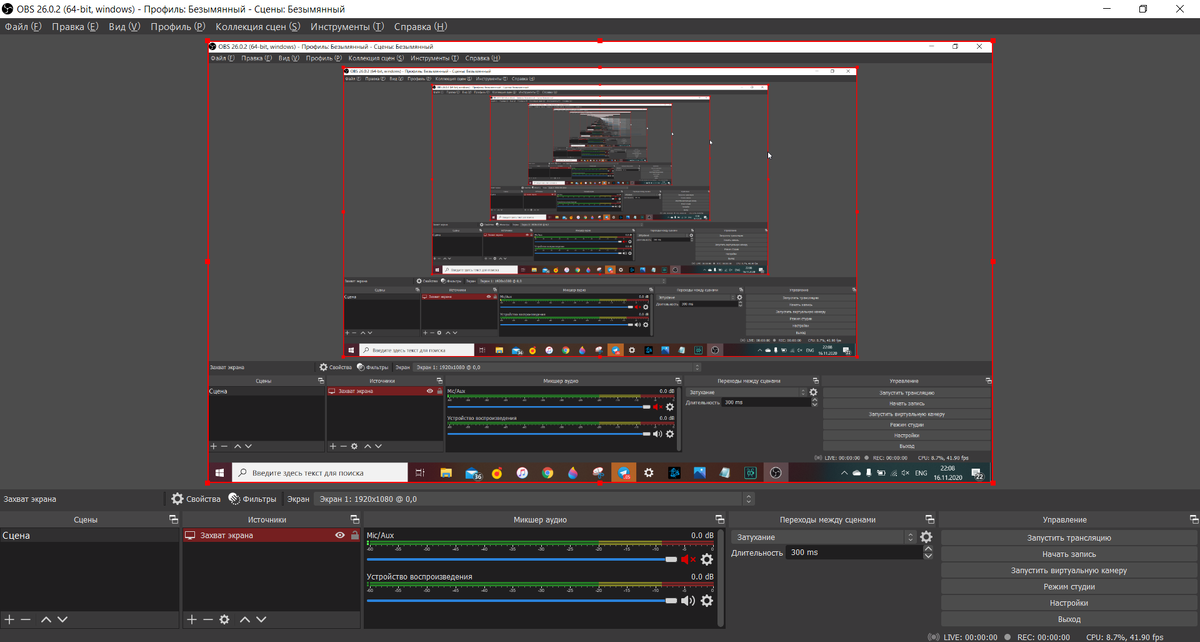Click the Выход button

pos(1069,619)
